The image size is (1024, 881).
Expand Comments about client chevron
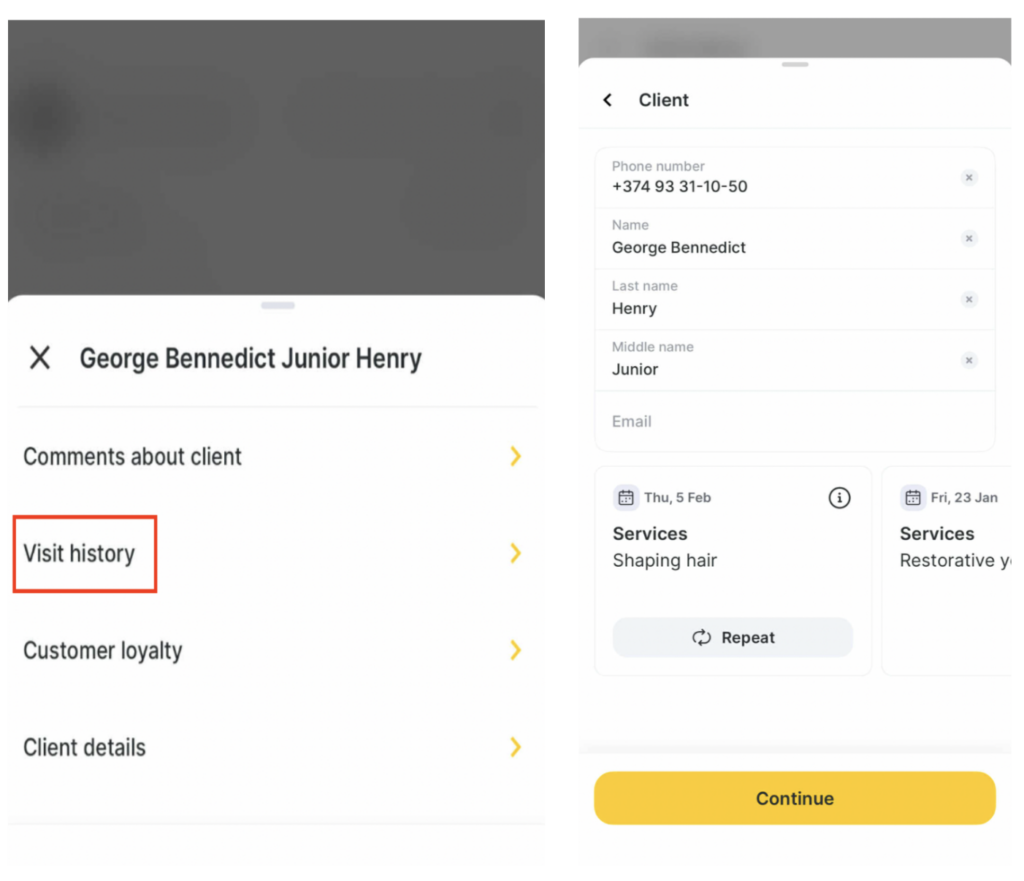click(x=515, y=457)
